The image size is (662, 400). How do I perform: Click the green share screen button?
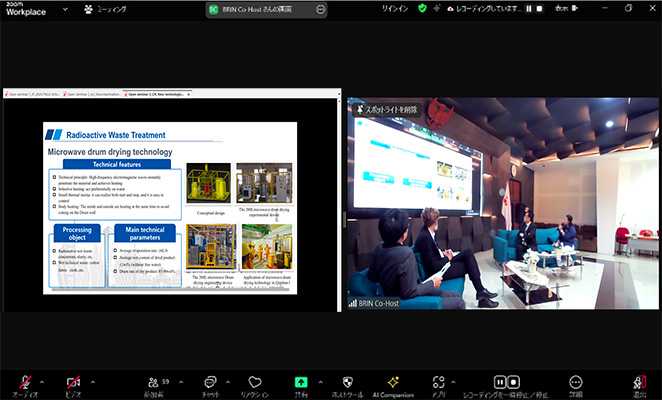[301, 382]
